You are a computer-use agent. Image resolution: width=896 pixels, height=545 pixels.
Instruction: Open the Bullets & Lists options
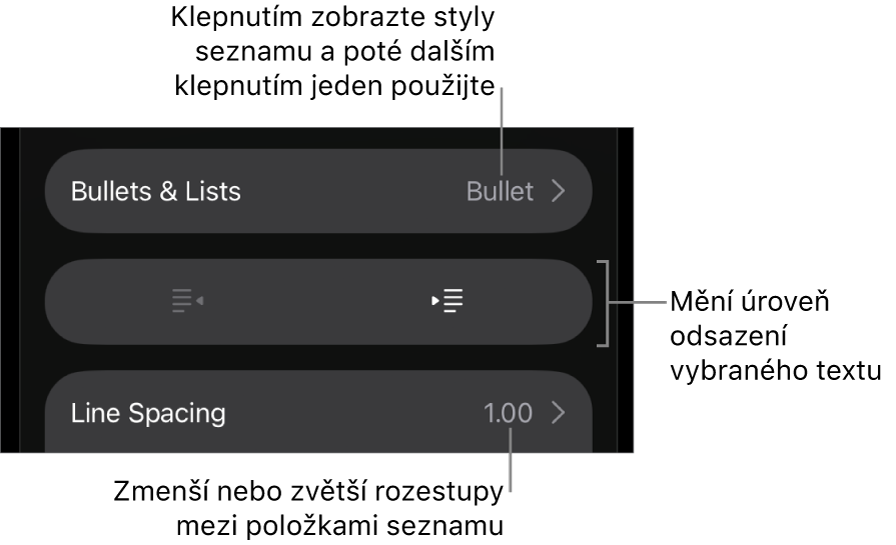click(318, 191)
